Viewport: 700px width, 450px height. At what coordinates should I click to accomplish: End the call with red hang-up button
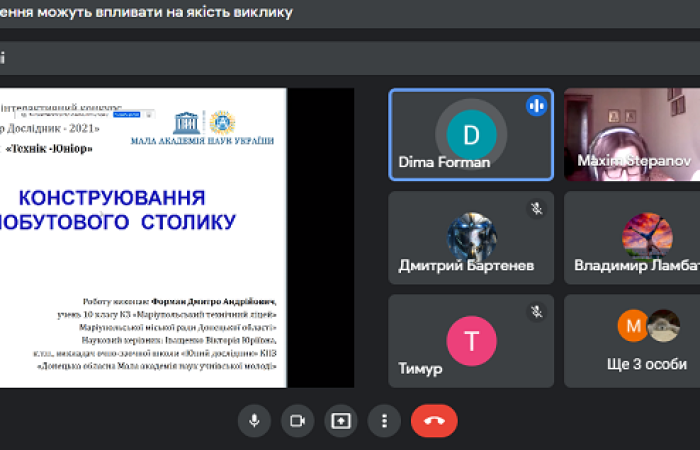[x=434, y=421]
